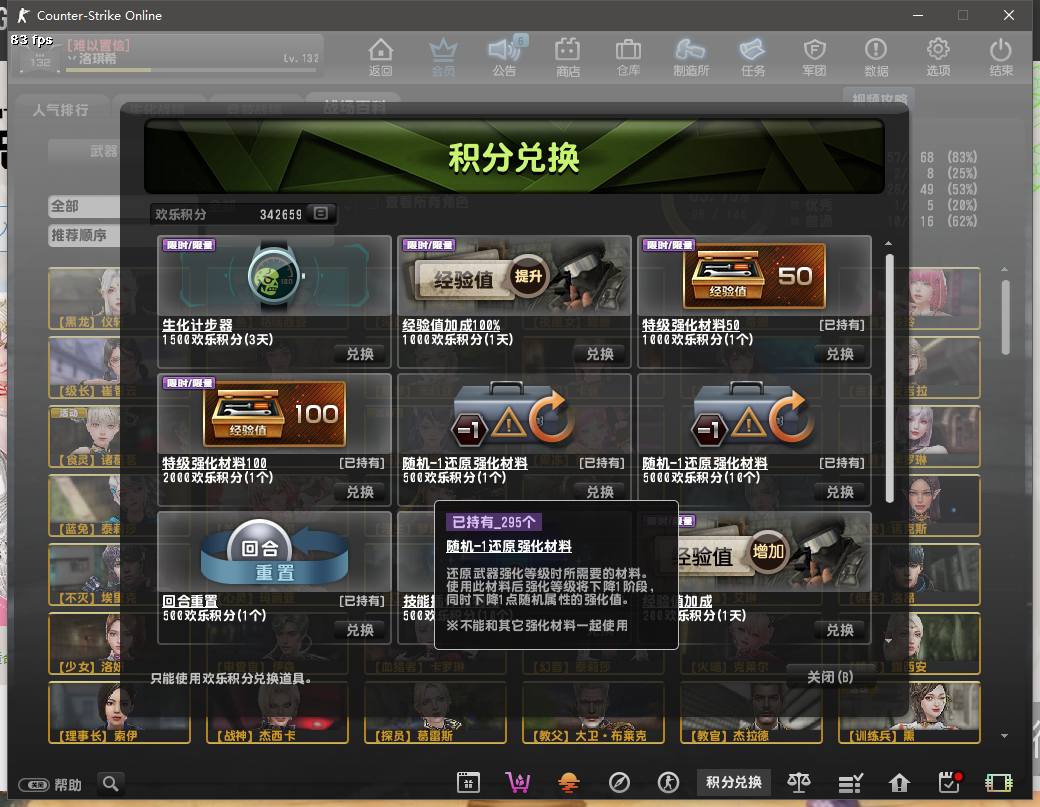This screenshot has width=1040, height=807.
Task: Click the points history icon beside 342659
Action: (321, 214)
